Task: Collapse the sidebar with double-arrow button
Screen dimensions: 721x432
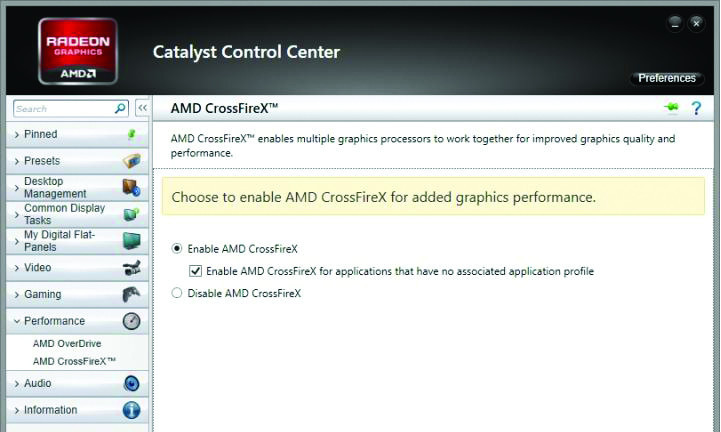Action: point(142,108)
